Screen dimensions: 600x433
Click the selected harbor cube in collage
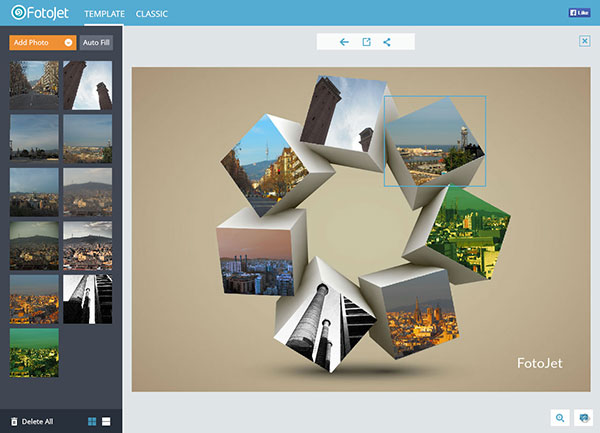tap(435, 142)
